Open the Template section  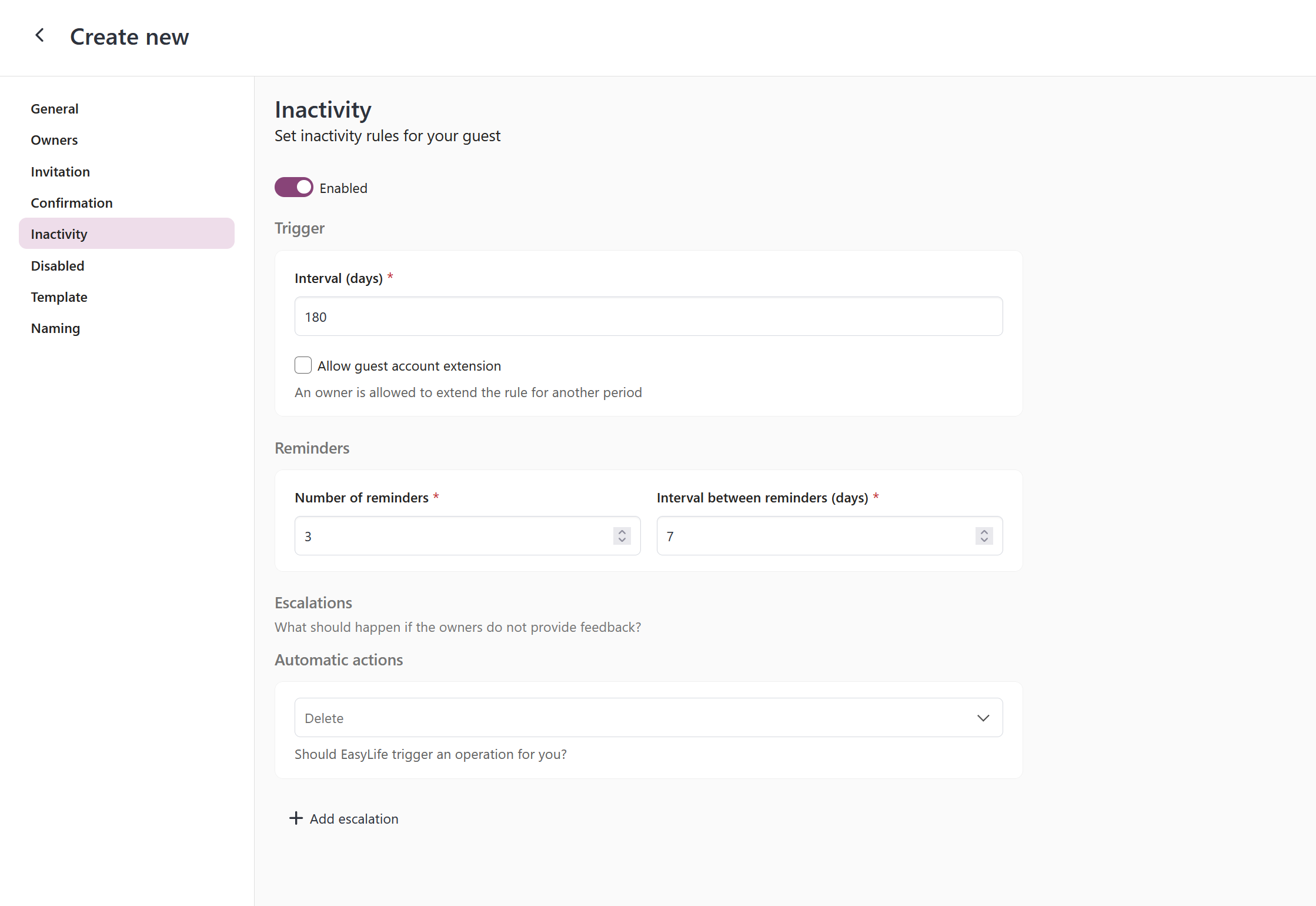click(x=59, y=297)
